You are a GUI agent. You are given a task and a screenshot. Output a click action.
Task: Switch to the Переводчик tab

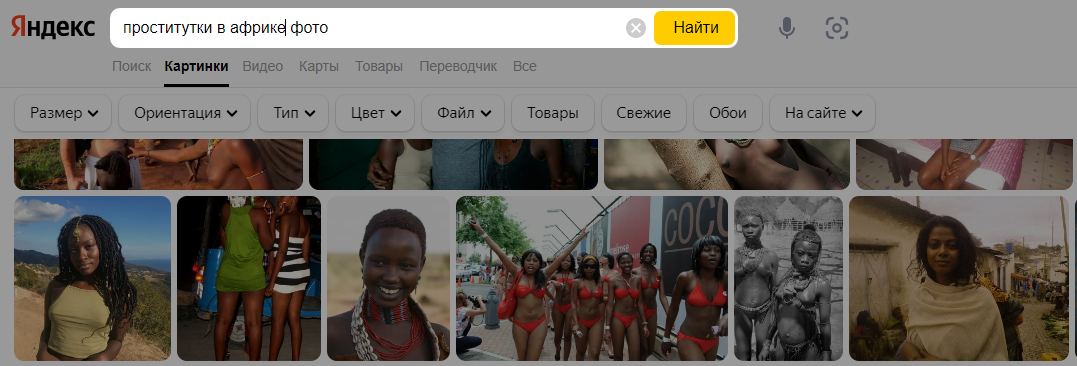click(457, 67)
